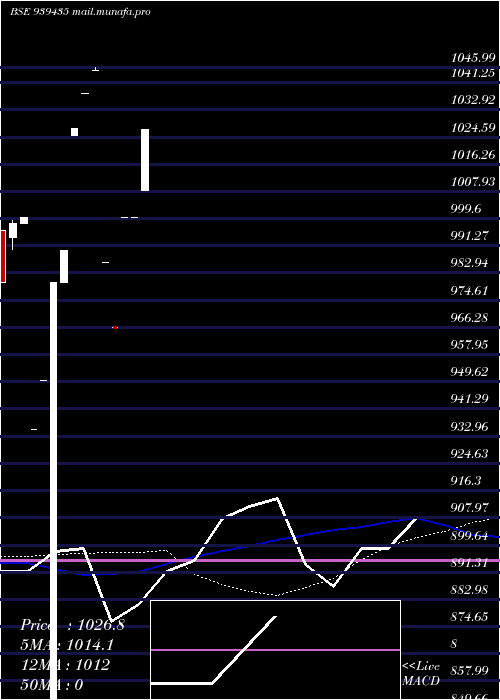Click the large red candle at left edge

(x=3, y=256)
